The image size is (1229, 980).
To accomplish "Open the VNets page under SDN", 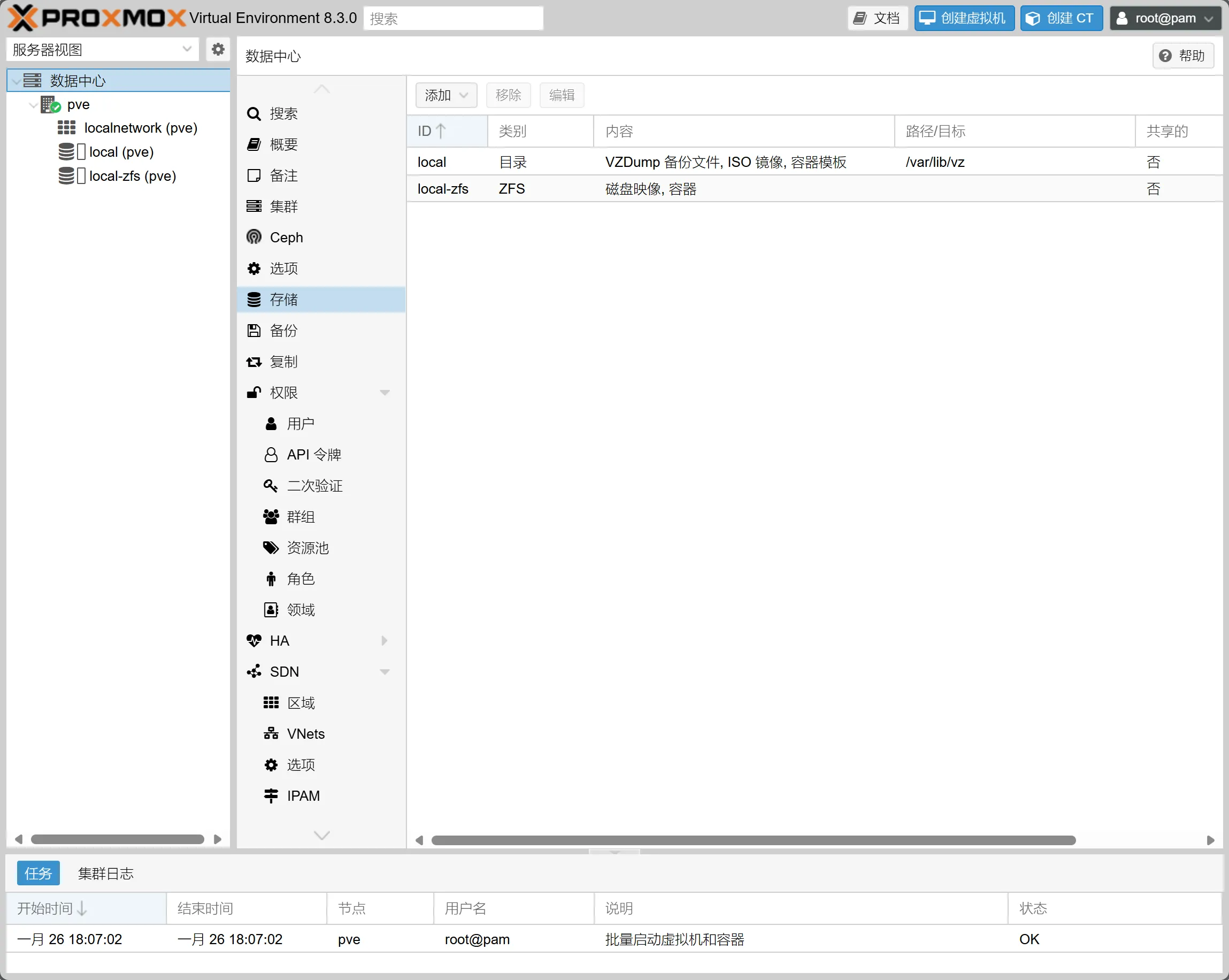I will pos(305,734).
